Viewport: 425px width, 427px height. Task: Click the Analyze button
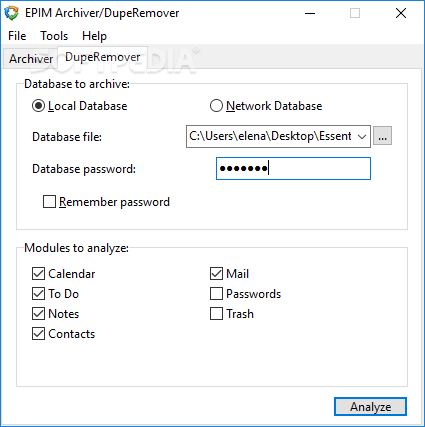[370, 407]
